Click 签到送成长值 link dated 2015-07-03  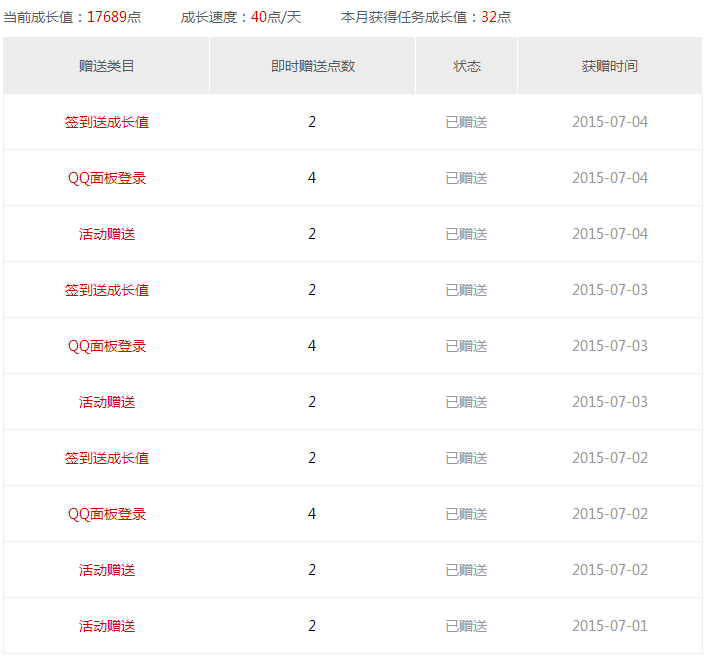pos(107,290)
